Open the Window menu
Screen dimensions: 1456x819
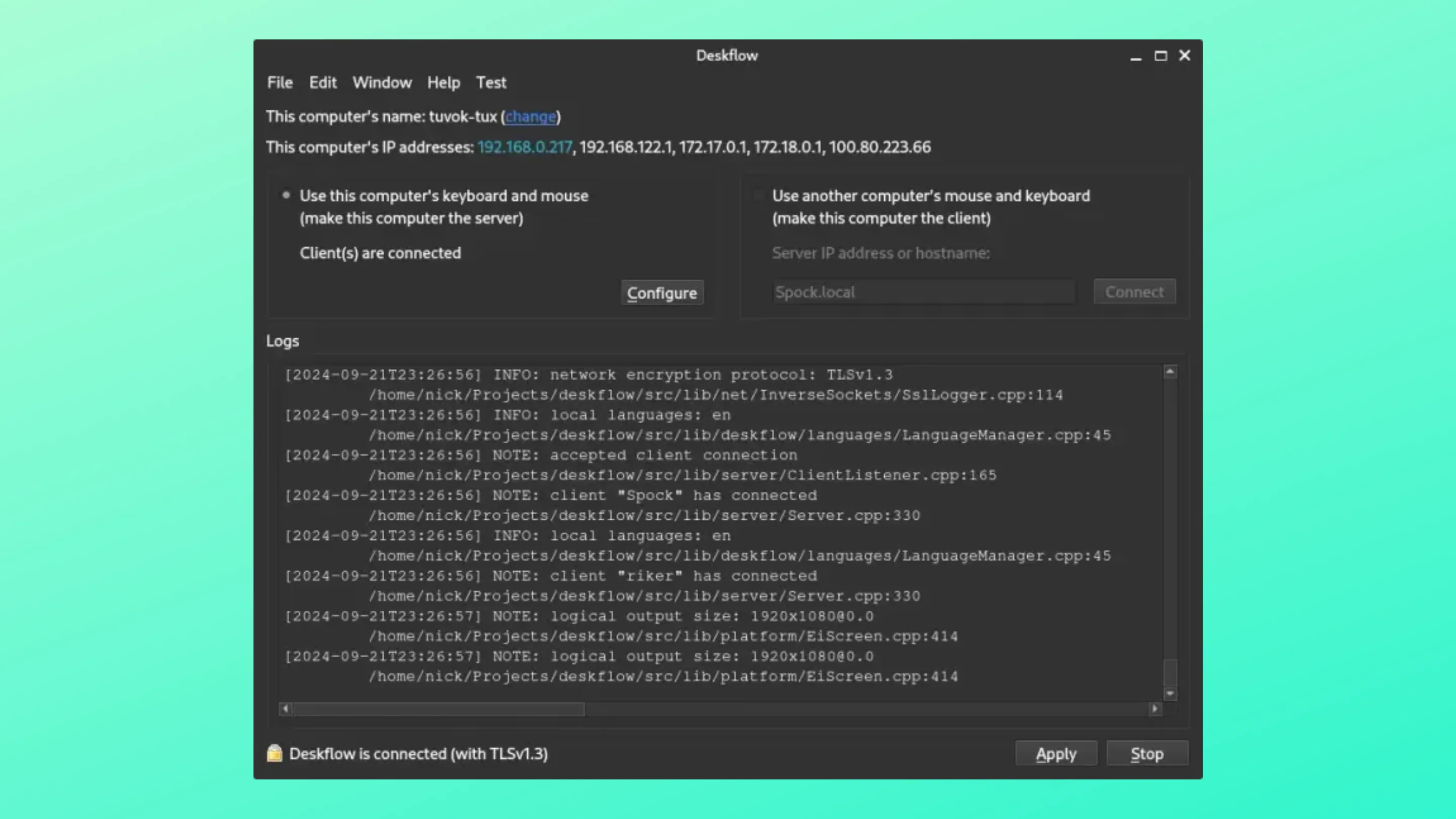(382, 82)
